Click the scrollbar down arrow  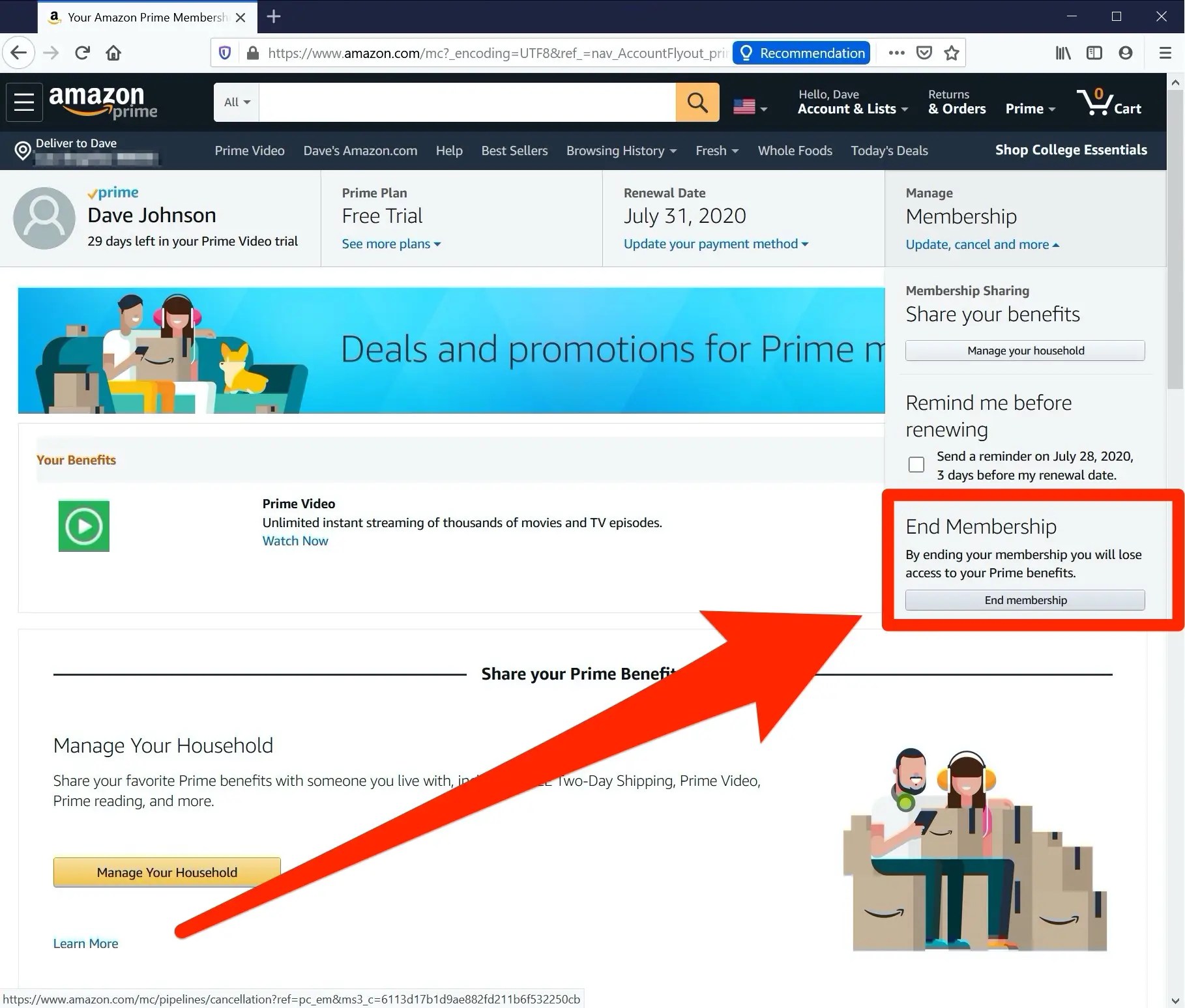click(1175, 1000)
